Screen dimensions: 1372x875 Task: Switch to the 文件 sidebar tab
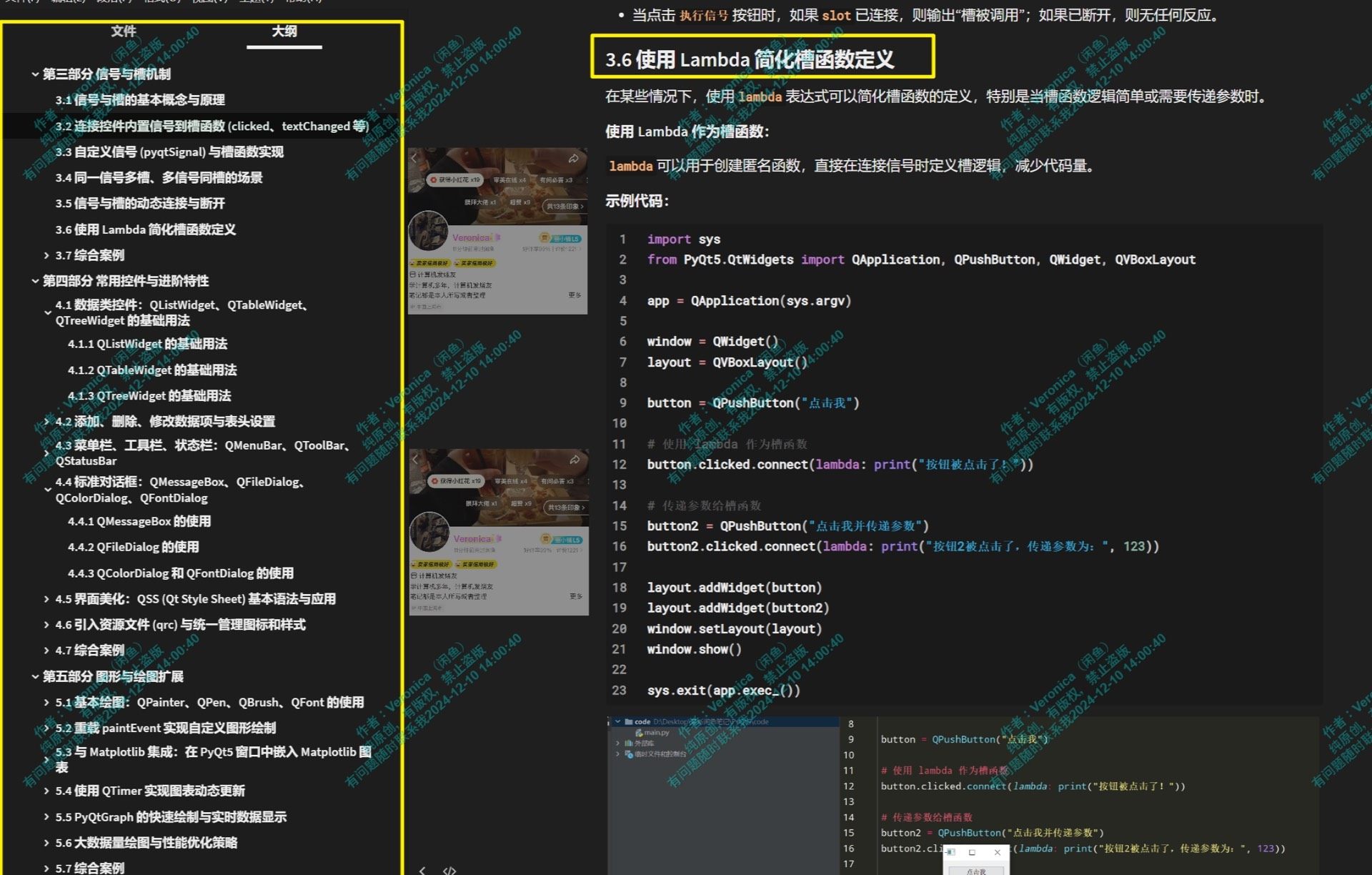point(123,31)
